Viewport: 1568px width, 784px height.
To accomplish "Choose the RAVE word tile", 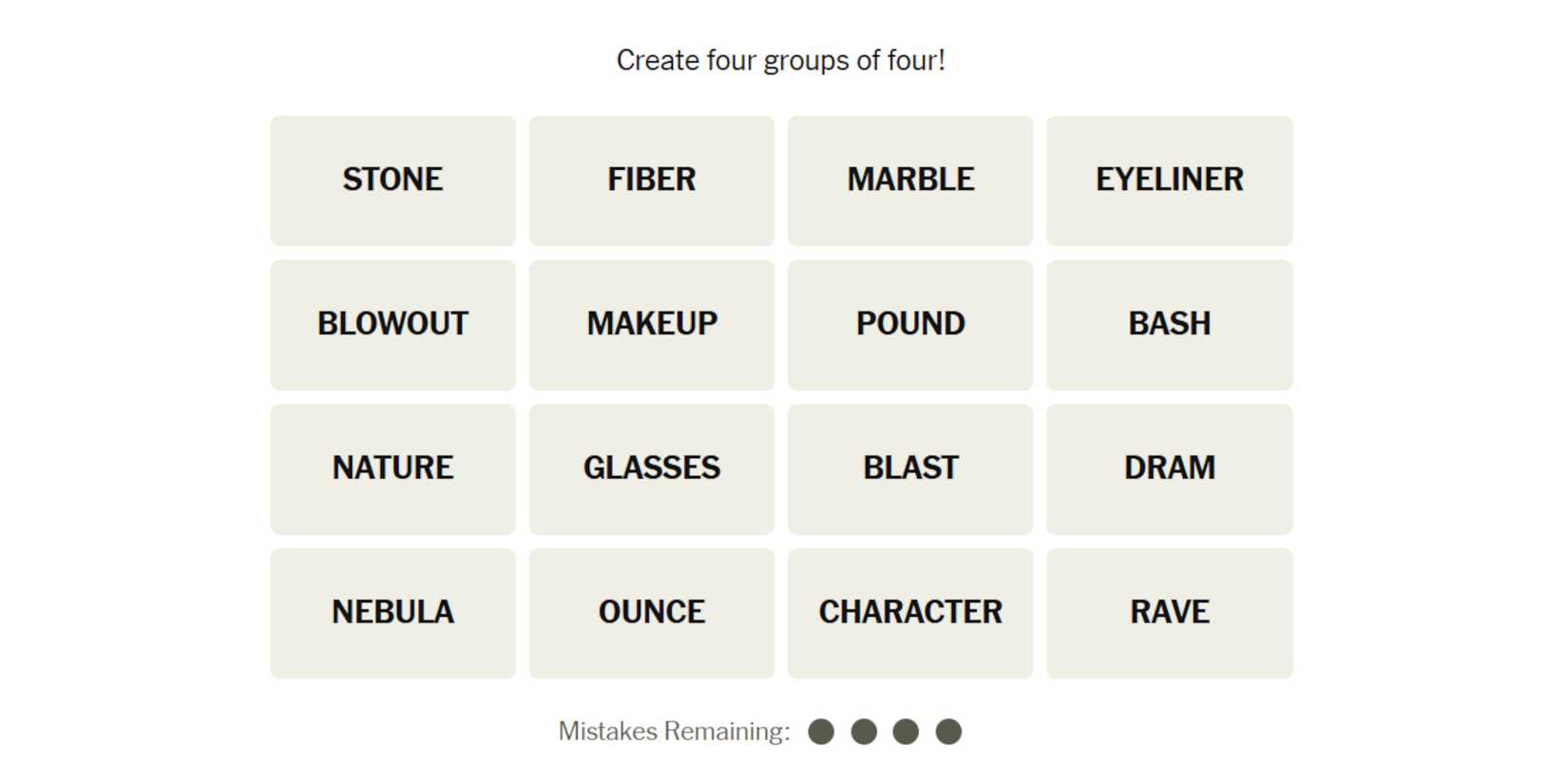I will [1169, 613].
